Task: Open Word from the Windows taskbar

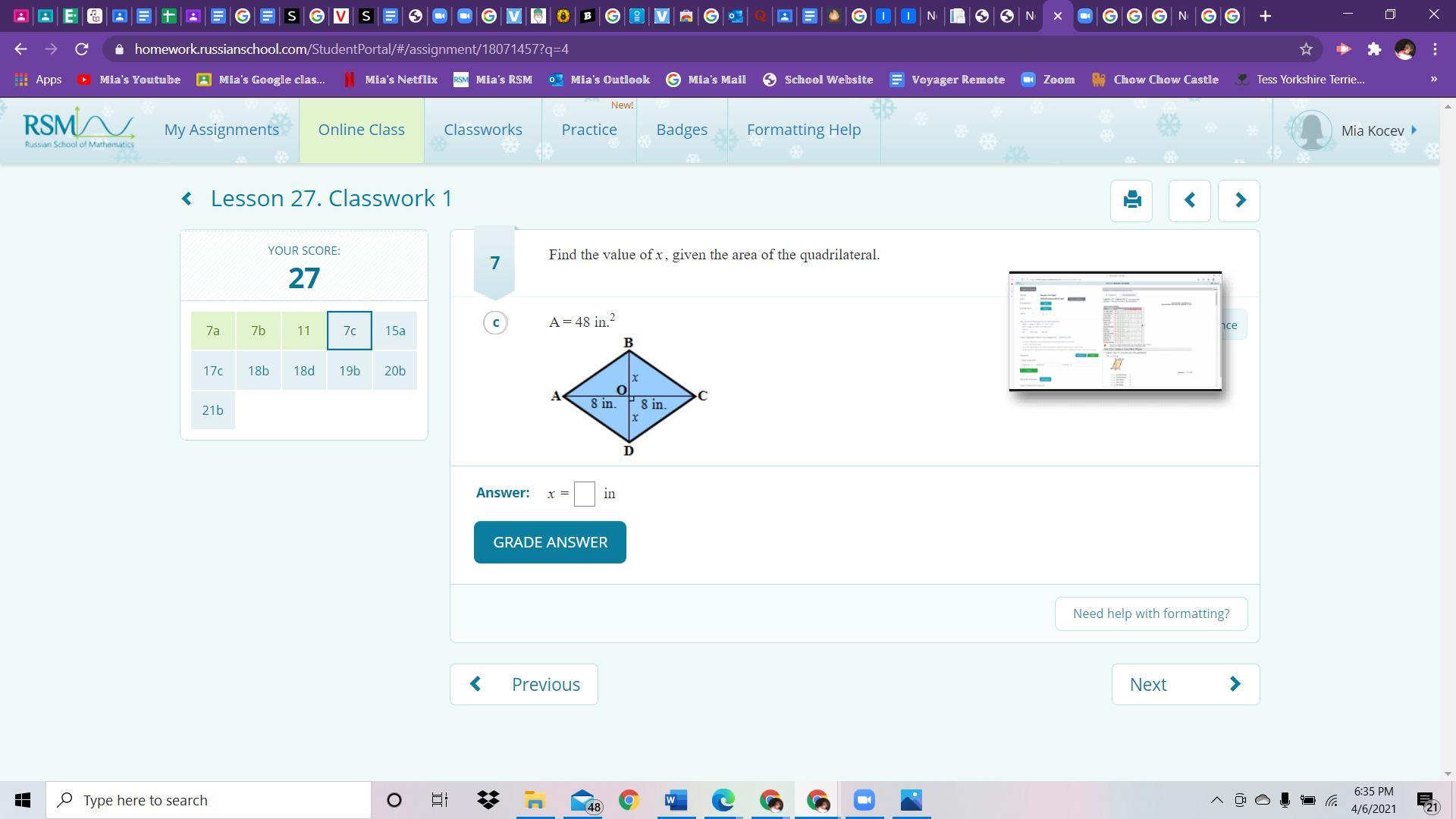Action: [x=675, y=800]
